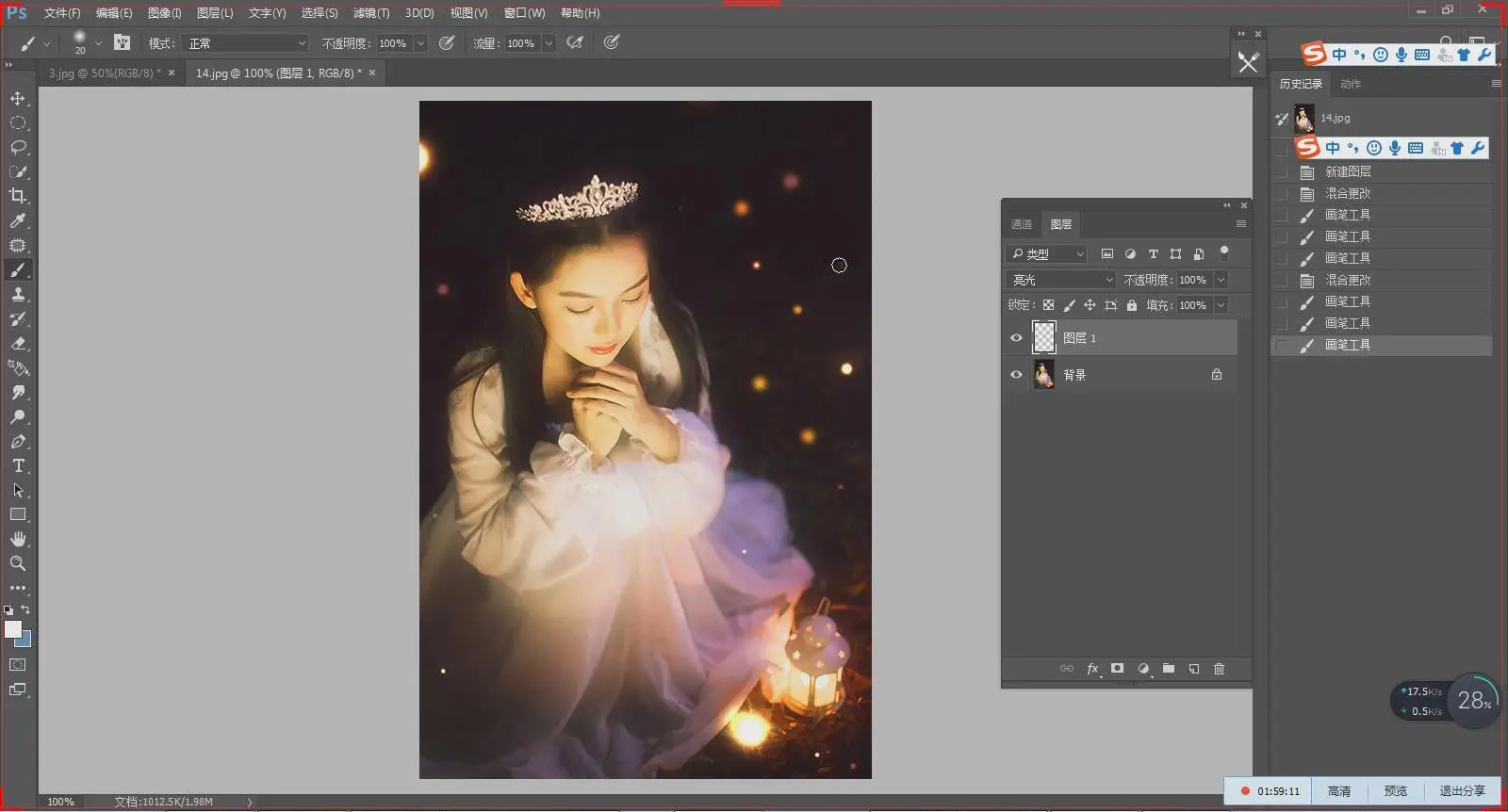The width and height of the screenshot is (1508, 812).
Task: Open the 滤镜(T) menu
Action: tap(371, 13)
